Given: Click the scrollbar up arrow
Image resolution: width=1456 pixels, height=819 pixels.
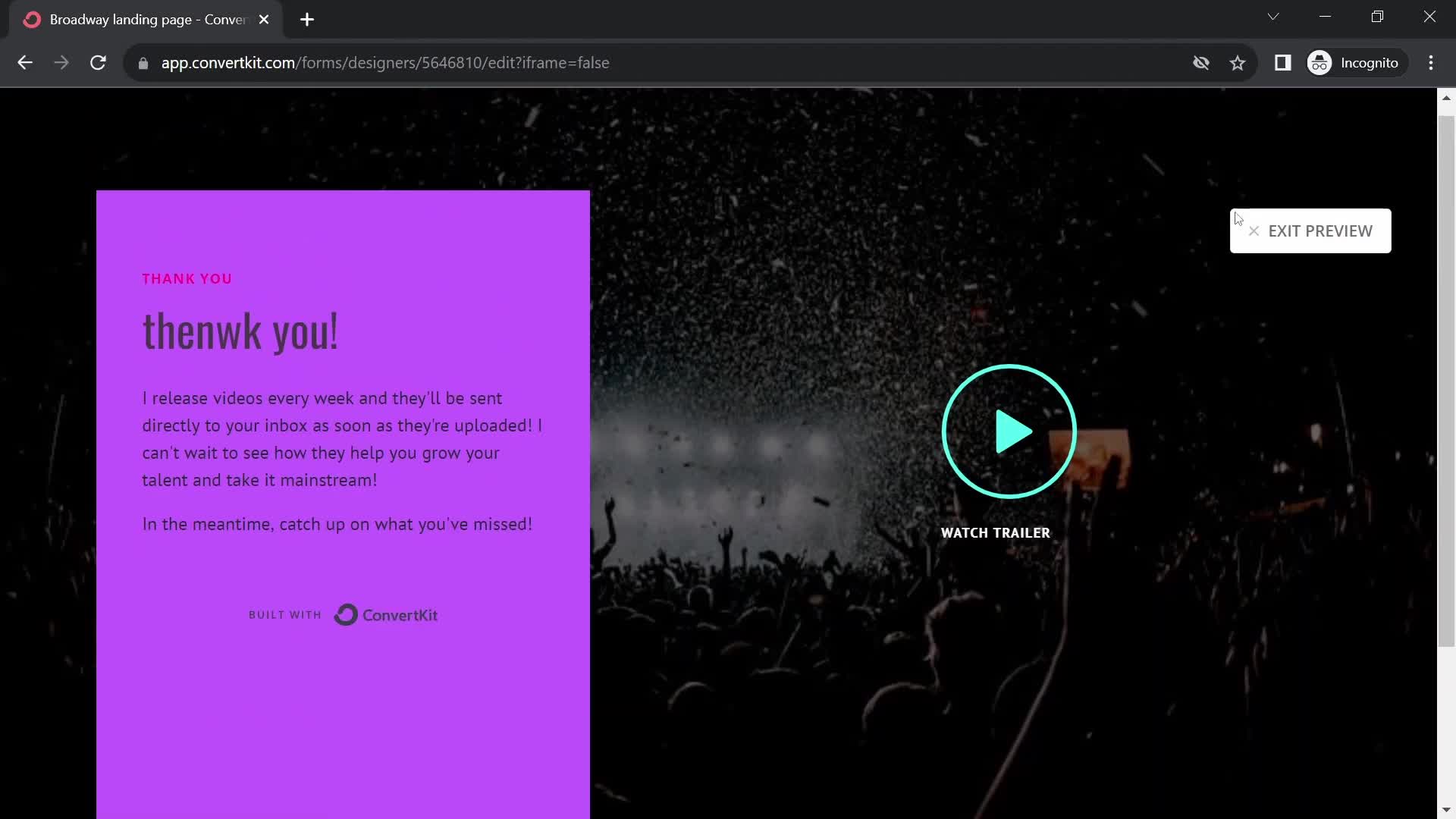Looking at the screenshot, I should pos(1446,98).
